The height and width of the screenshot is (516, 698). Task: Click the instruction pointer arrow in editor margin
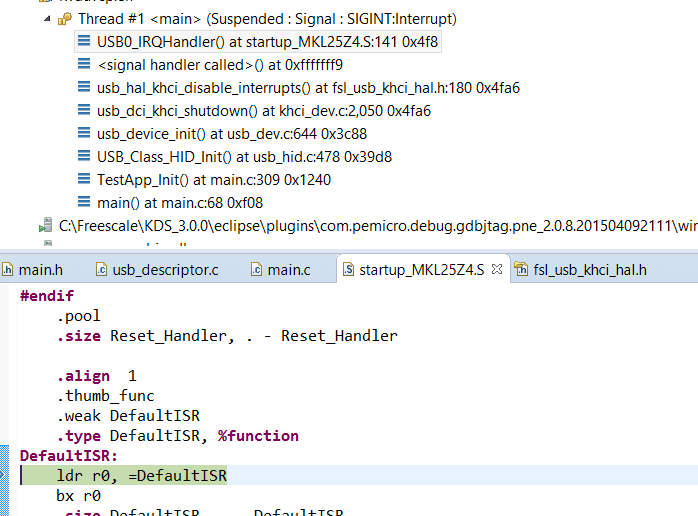(x=3, y=475)
